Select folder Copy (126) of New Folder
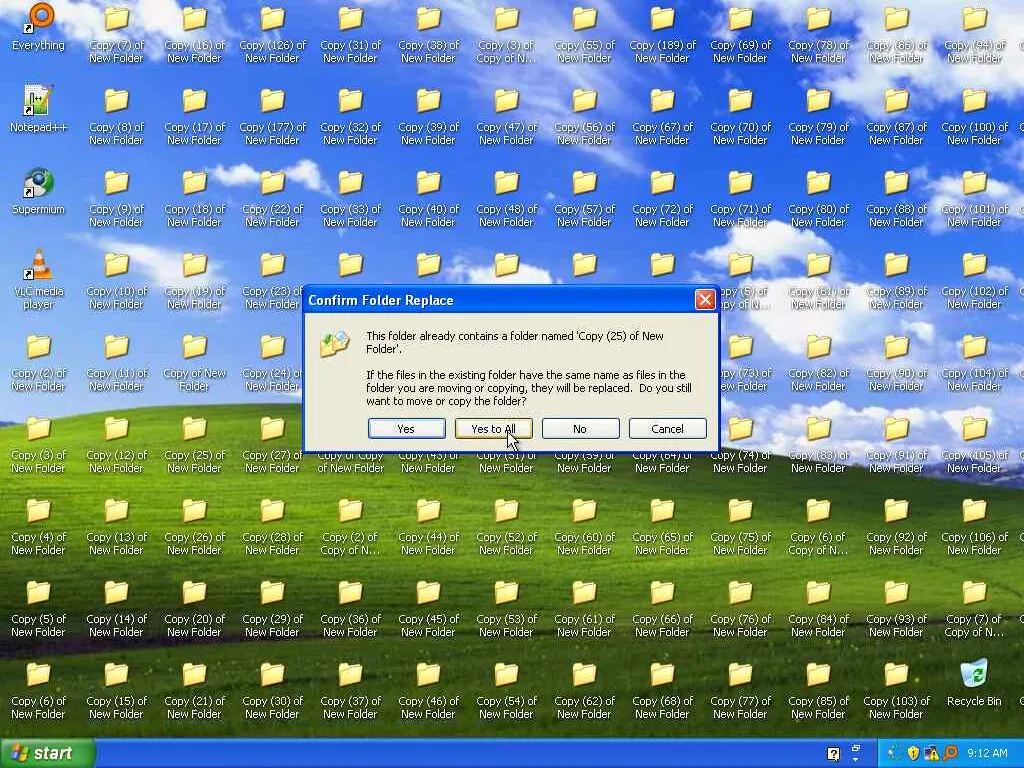Viewport: 1024px width, 768px height. 272,35
